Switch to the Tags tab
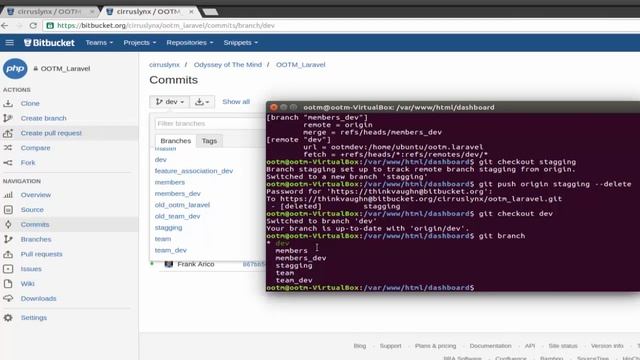This screenshot has height=360, width=640. pyautogui.click(x=209, y=141)
